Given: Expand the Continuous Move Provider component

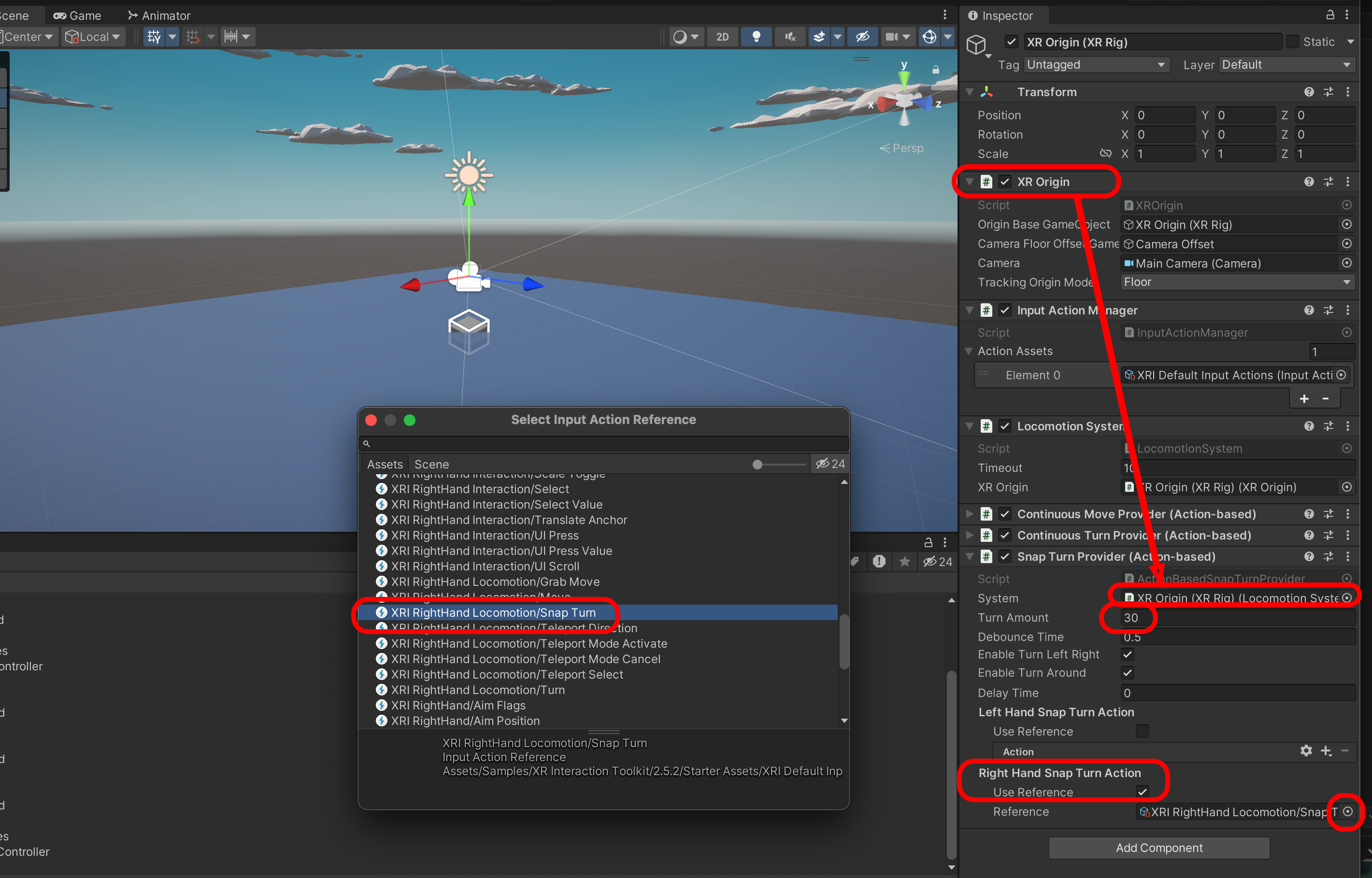Looking at the screenshot, I should (x=970, y=514).
